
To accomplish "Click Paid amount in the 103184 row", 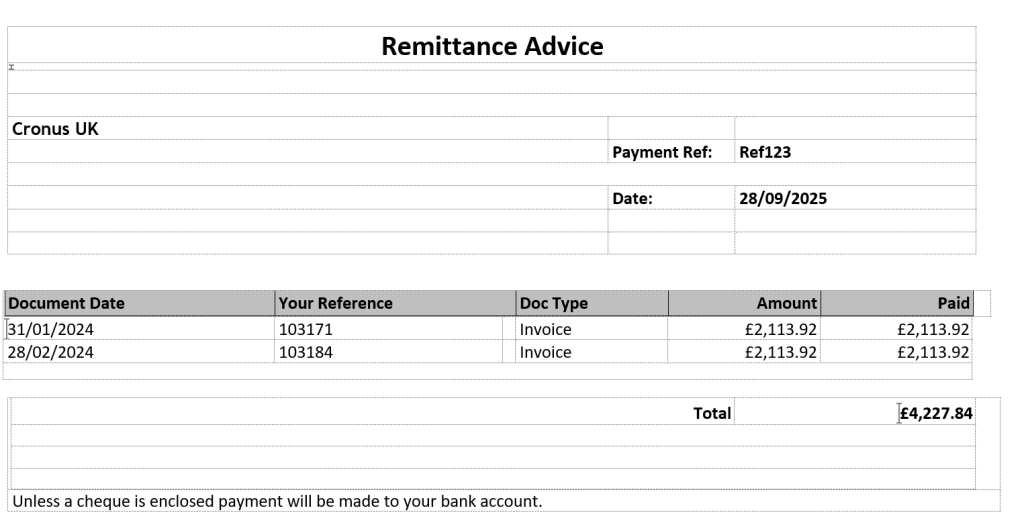I will [x=933, y=352].
